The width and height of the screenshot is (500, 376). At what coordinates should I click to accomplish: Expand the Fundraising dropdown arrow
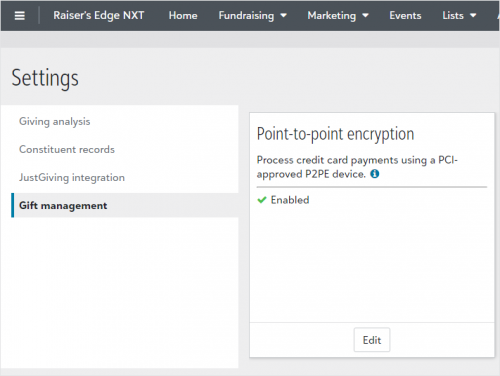pos(284,15)
